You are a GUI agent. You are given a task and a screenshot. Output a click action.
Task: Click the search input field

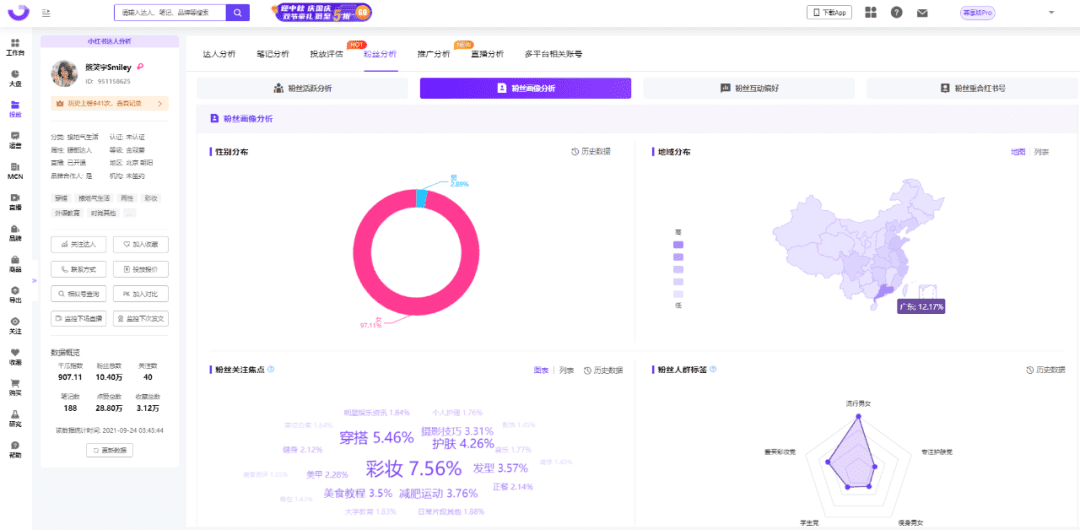click(x=170, y=12)
